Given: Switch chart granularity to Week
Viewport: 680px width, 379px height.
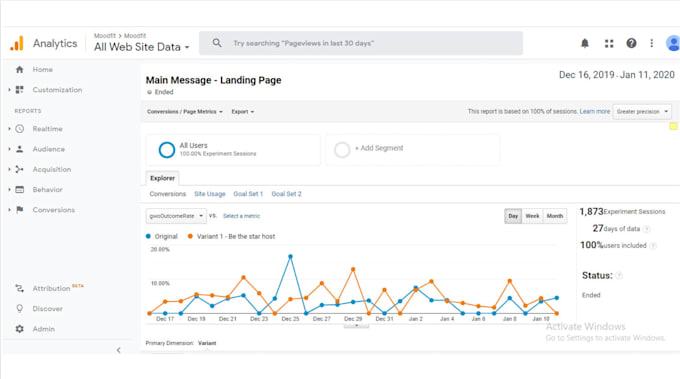Looking at the screenshot, I should click(532, 216).
